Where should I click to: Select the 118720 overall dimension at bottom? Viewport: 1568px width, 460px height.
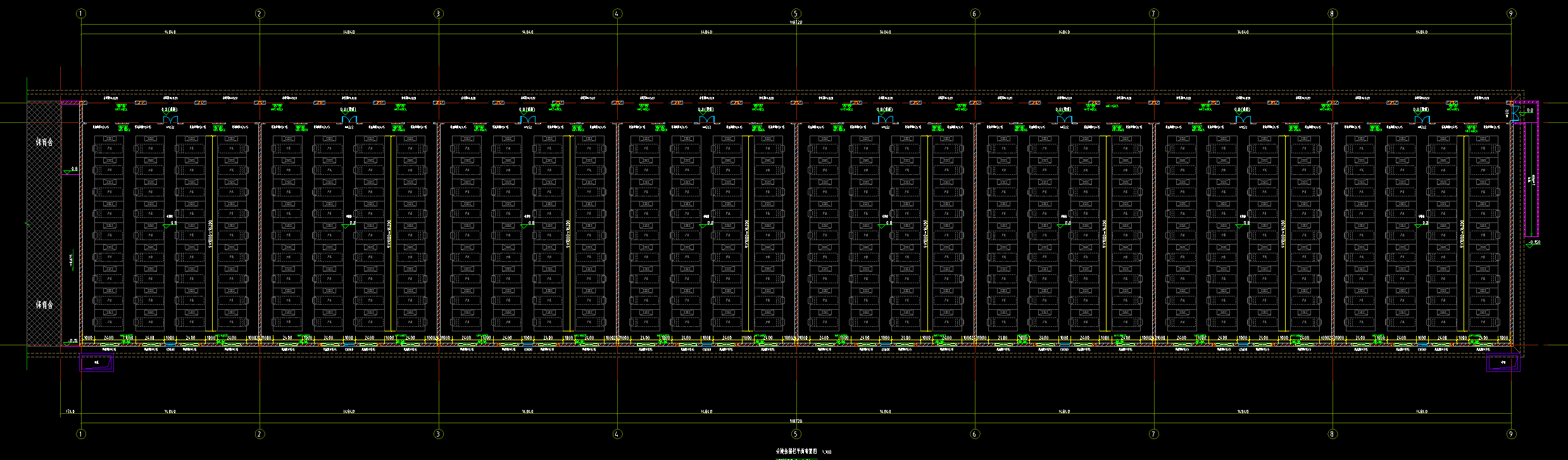tap(796, 421)
